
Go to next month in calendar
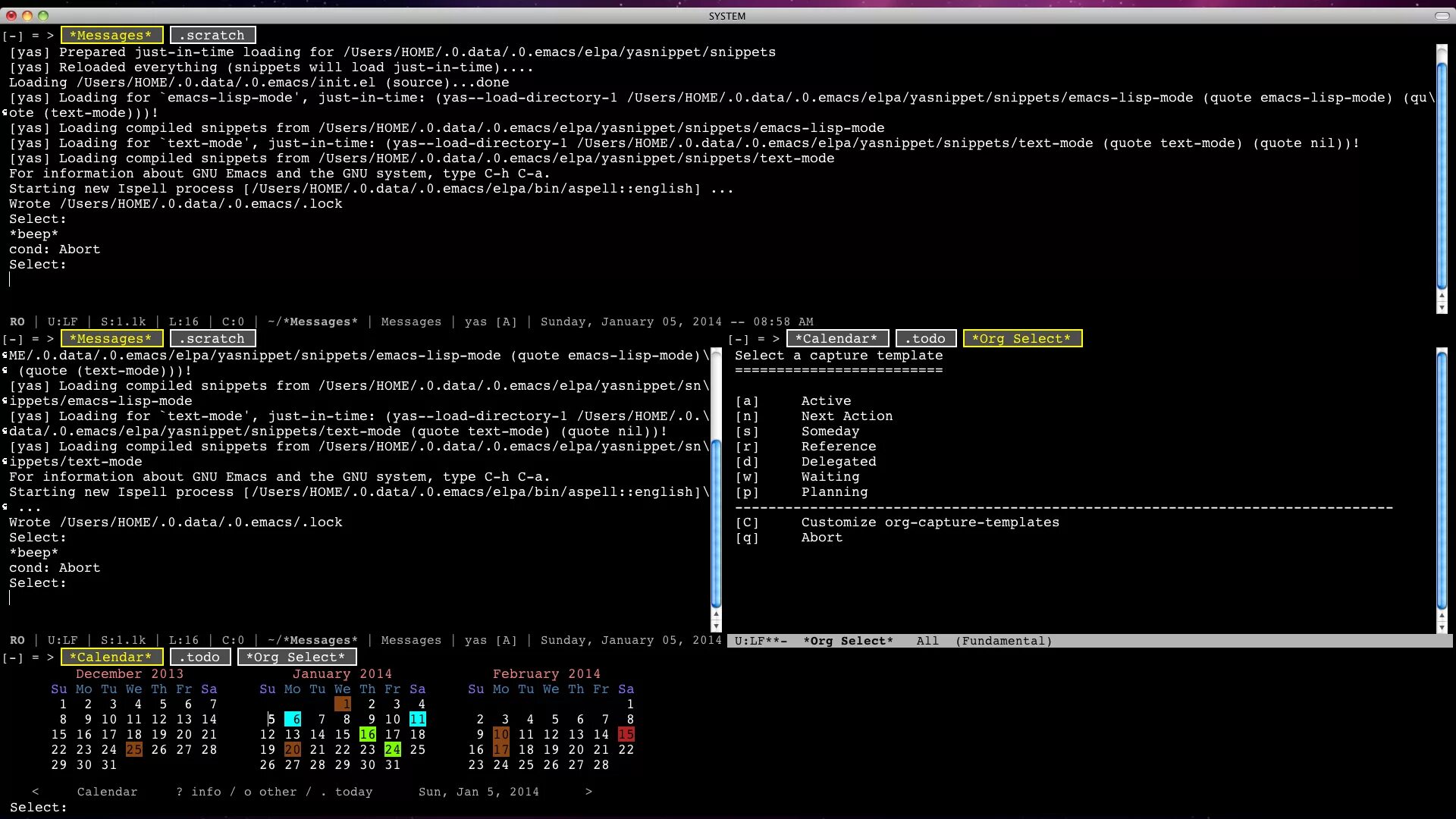point(588,792)
